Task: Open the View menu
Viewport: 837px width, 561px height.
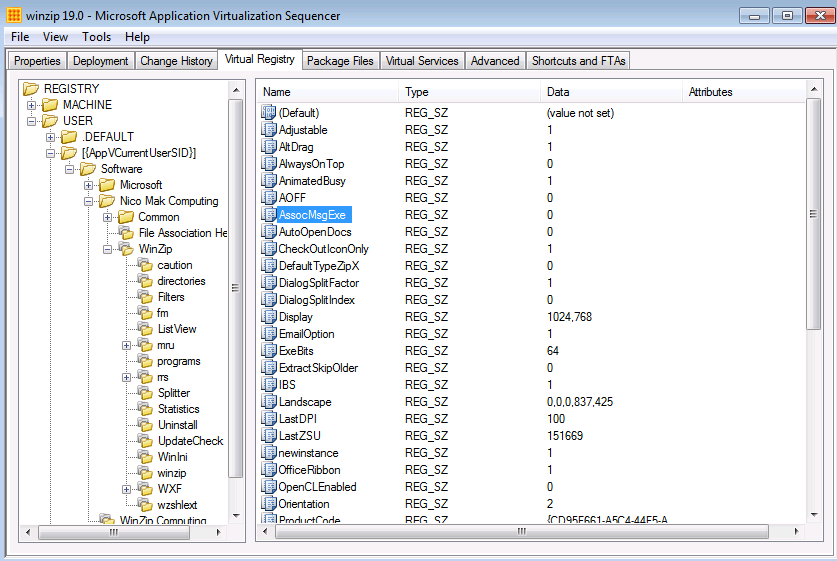Action: (x=55, y=37)
